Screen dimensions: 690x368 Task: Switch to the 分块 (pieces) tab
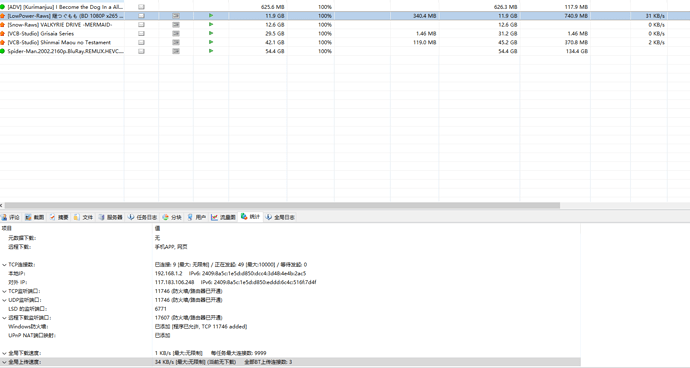pyautogui.click(x=172, y=217)
